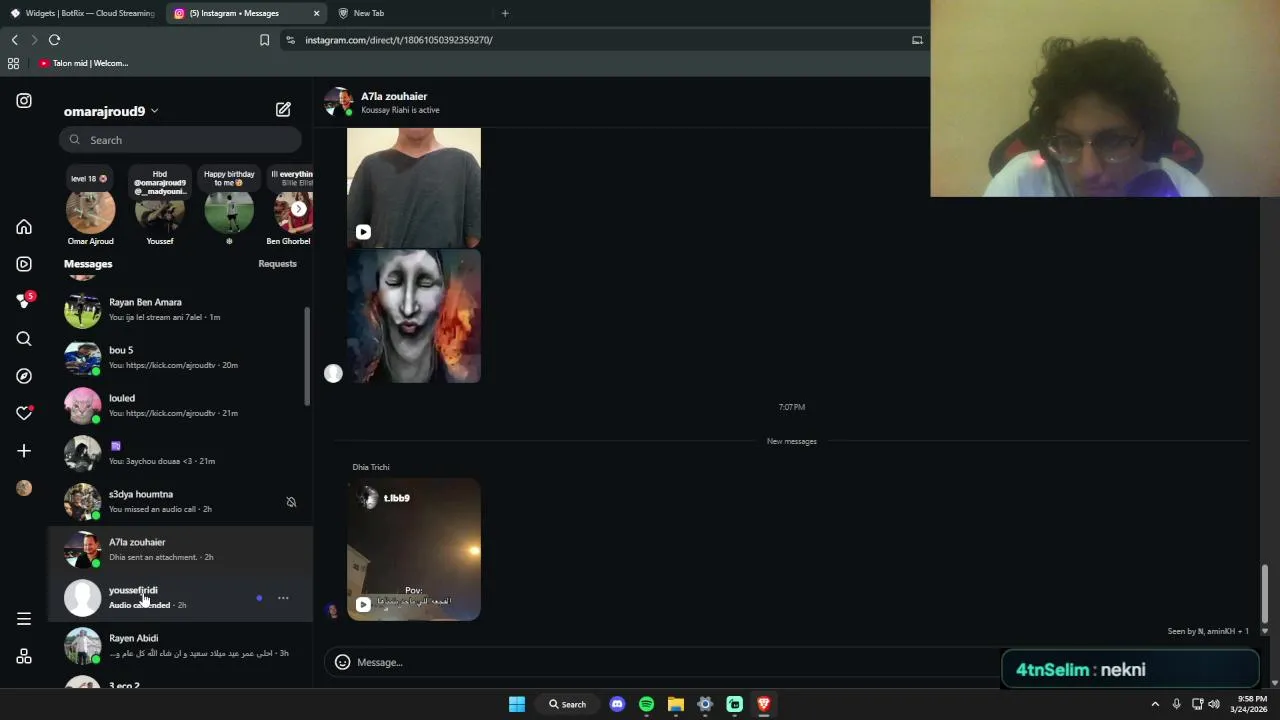Open profile avatar in sidebar
This screenshot has height=720, width=1280.
(x=24, y=488)
